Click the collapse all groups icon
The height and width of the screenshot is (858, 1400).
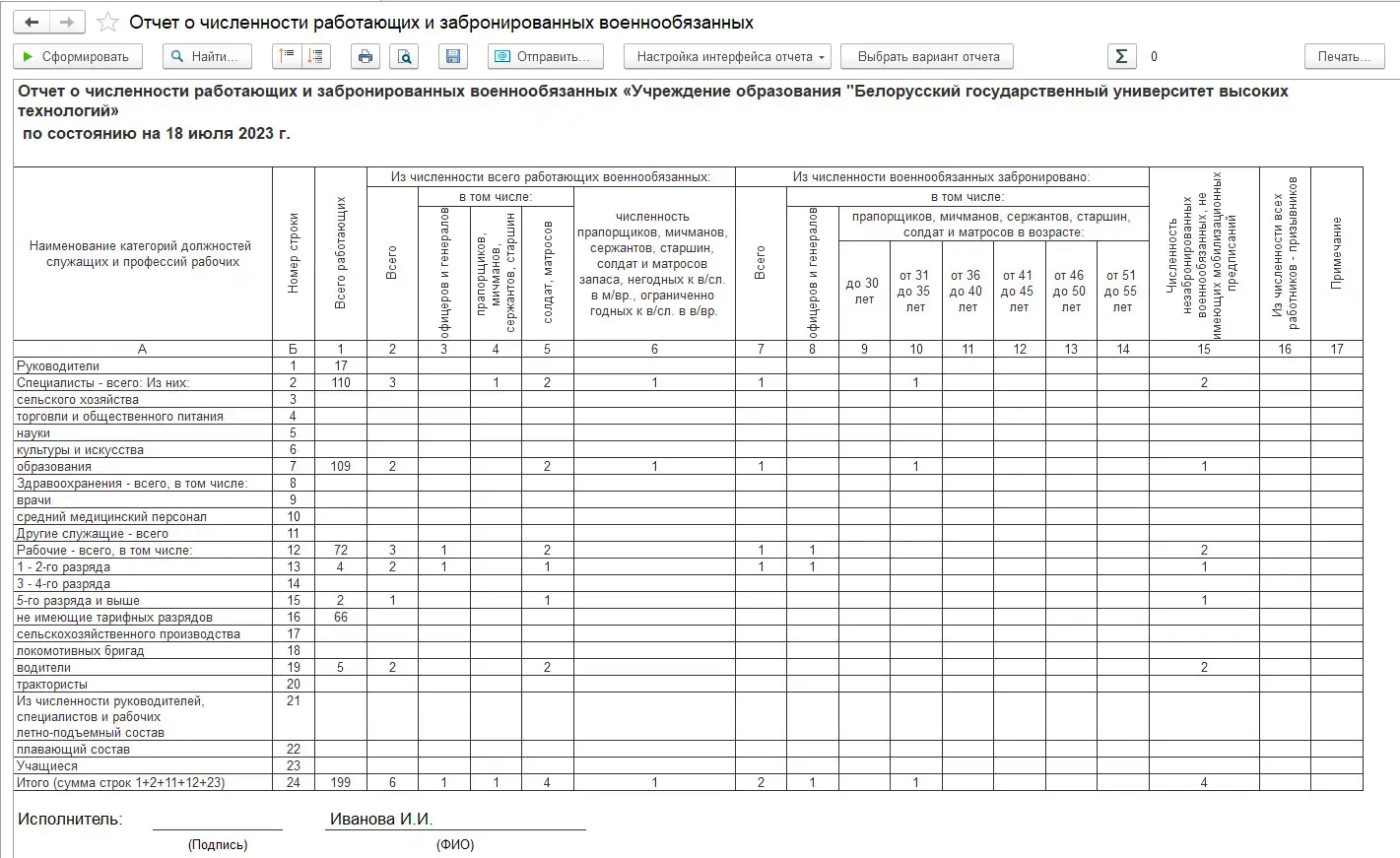(x=287, y=56)
